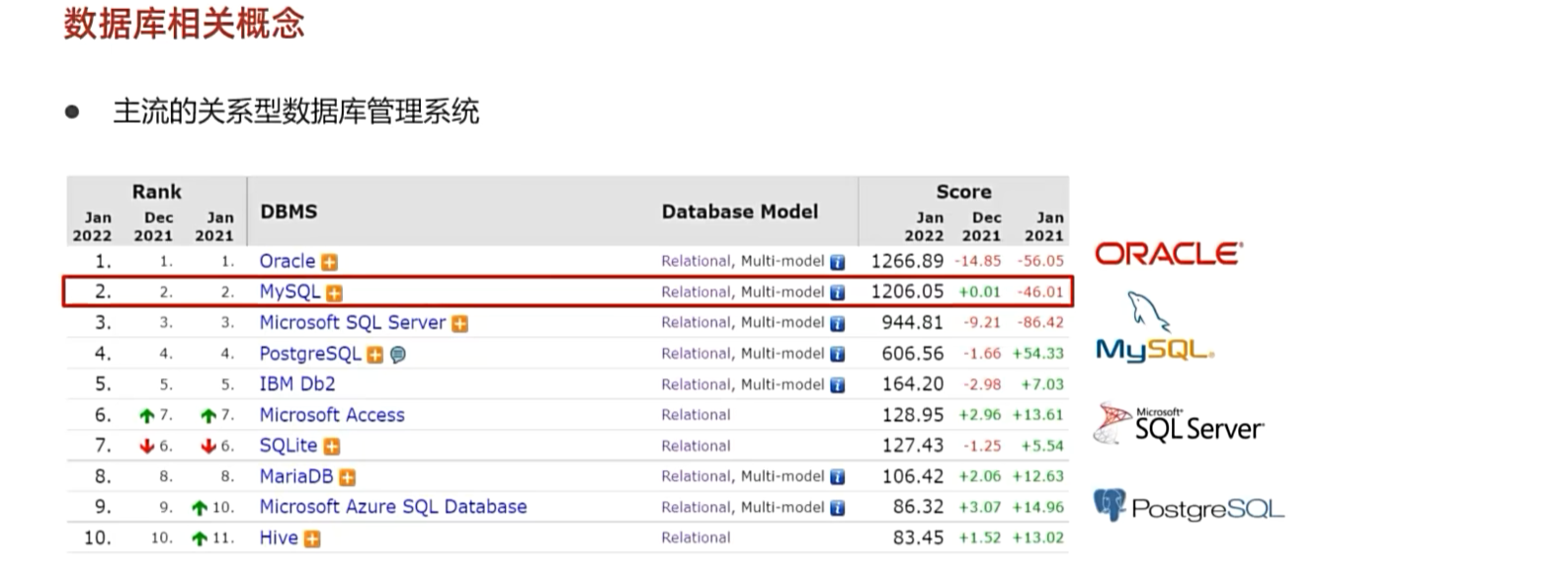Click the Hive DBMS link
The height and width of the screenshot is (578, 1568).
pyautogui.click(x=279, y=537)
